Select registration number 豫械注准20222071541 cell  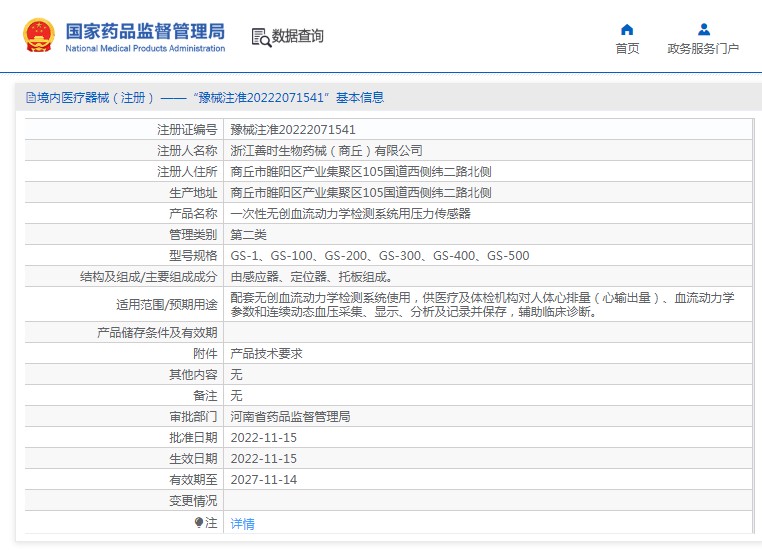click(x=293, y=130)
